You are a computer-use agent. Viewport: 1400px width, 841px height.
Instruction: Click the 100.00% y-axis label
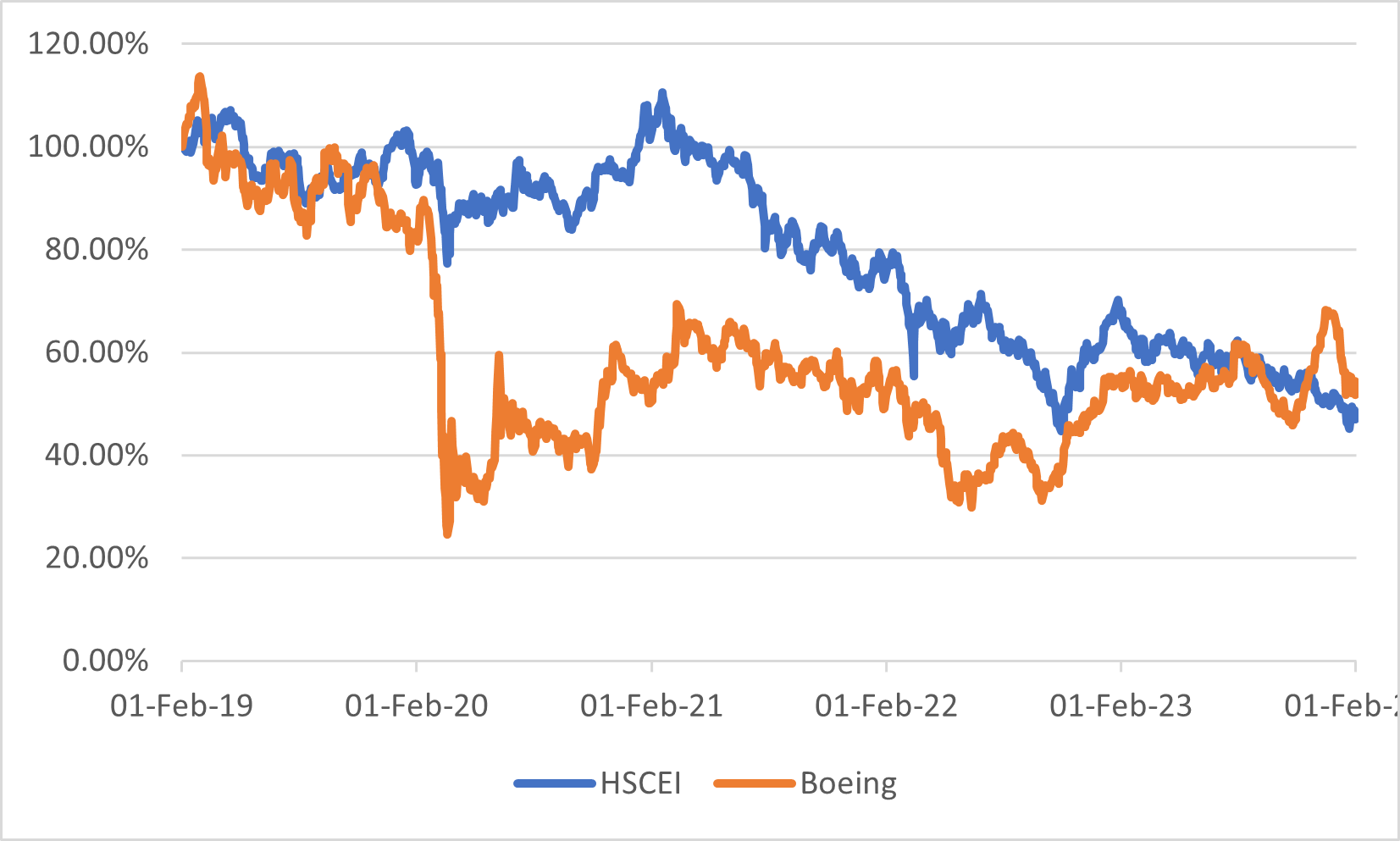[88, 147]
